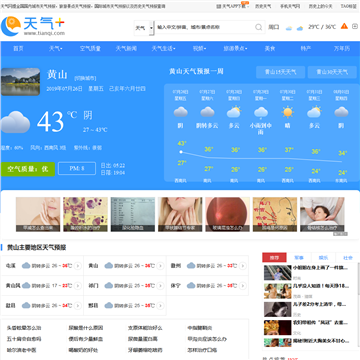This screenshot has width=360, height=360.
Task: Switch to the 娱乐 news tab
Action: [x=323, y=258]
